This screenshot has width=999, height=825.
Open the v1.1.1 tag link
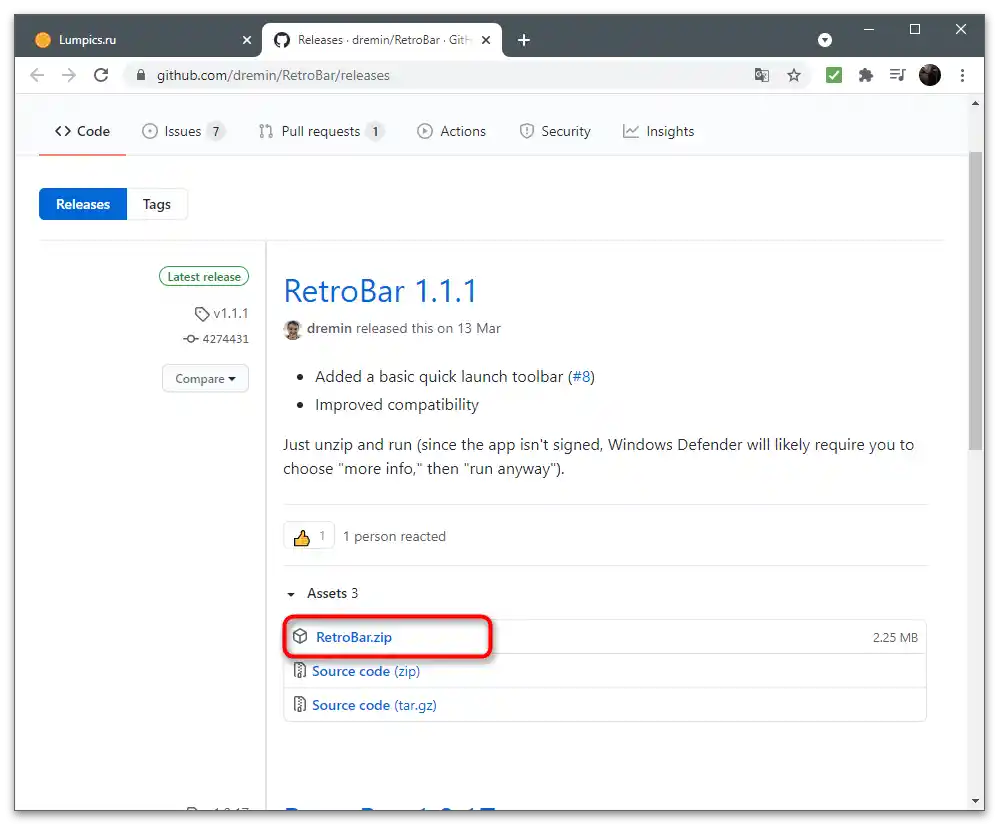[222, 313]
